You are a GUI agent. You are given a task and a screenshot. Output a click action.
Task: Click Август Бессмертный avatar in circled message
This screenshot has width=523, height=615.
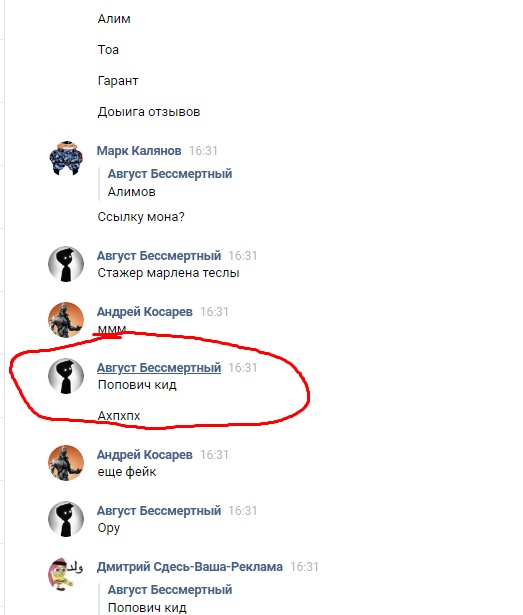[x=66, y=376]
